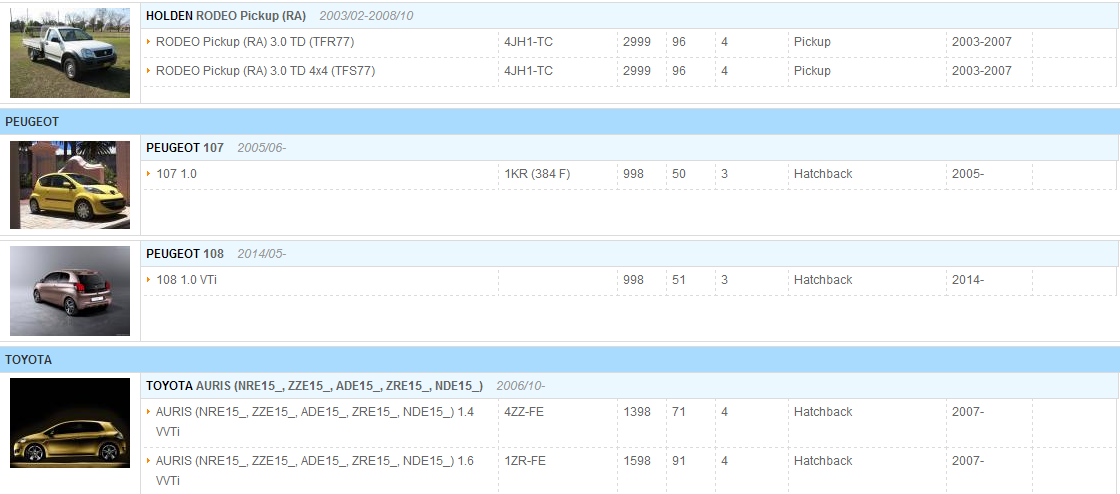Image resolution: width=1120 pixels, height=494 pixels.
Task: Click engine code 1KR (384 F)
Action: (537, 173)
